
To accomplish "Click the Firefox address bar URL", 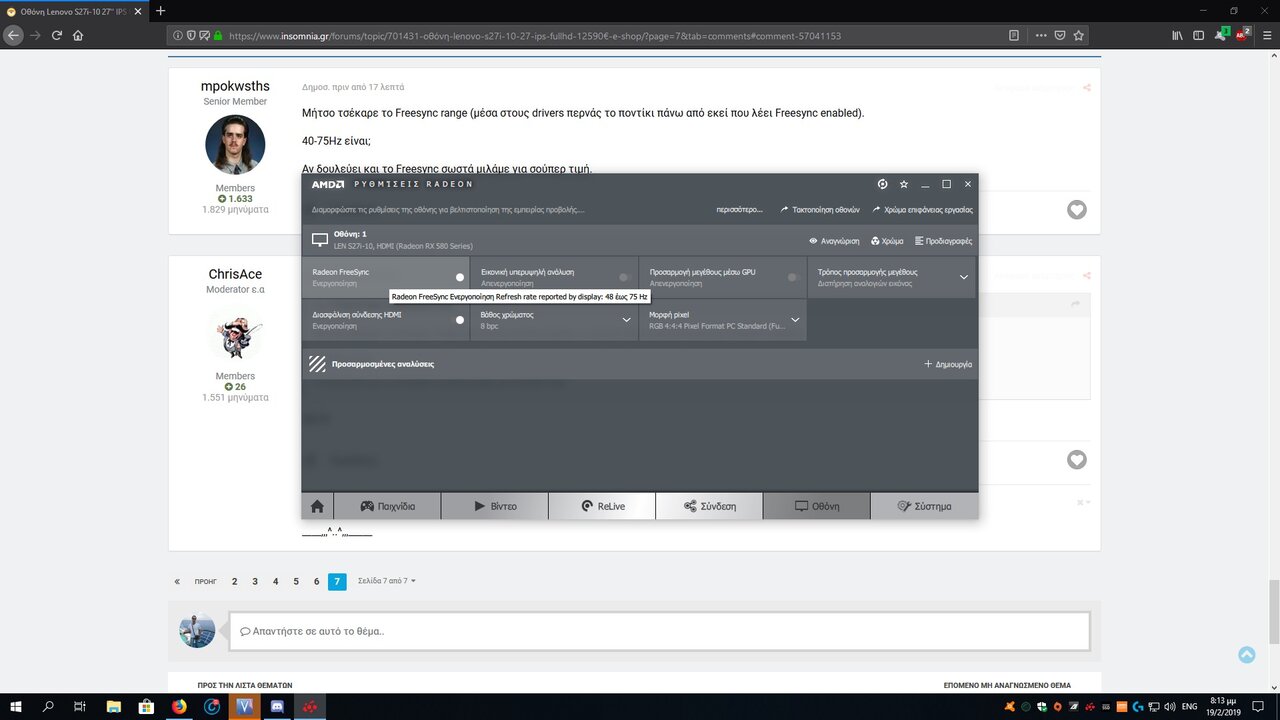I will [x=534, y=35].
